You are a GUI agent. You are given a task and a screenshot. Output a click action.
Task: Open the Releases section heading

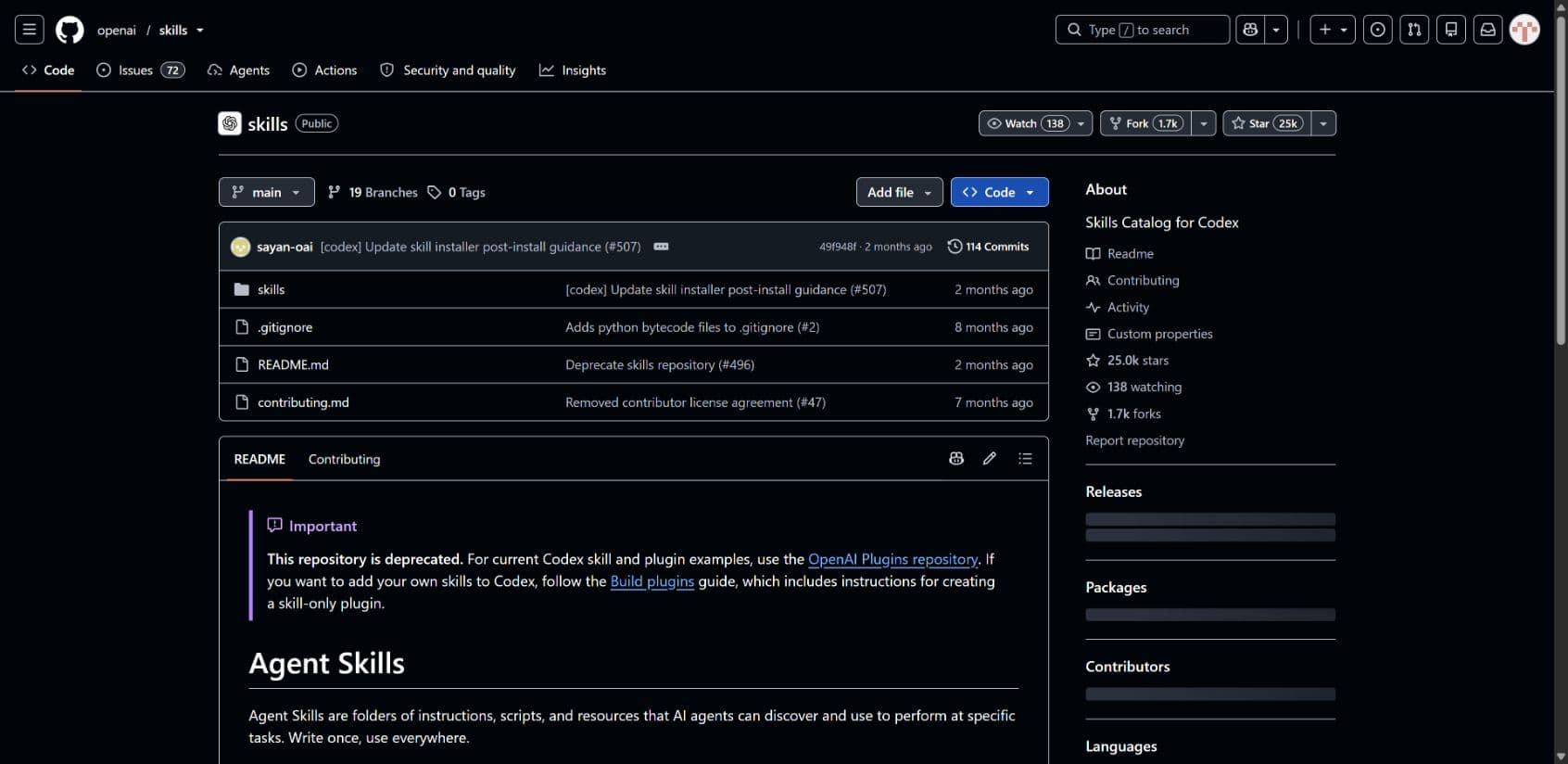pyautogui.click(x=1113, y=491)
